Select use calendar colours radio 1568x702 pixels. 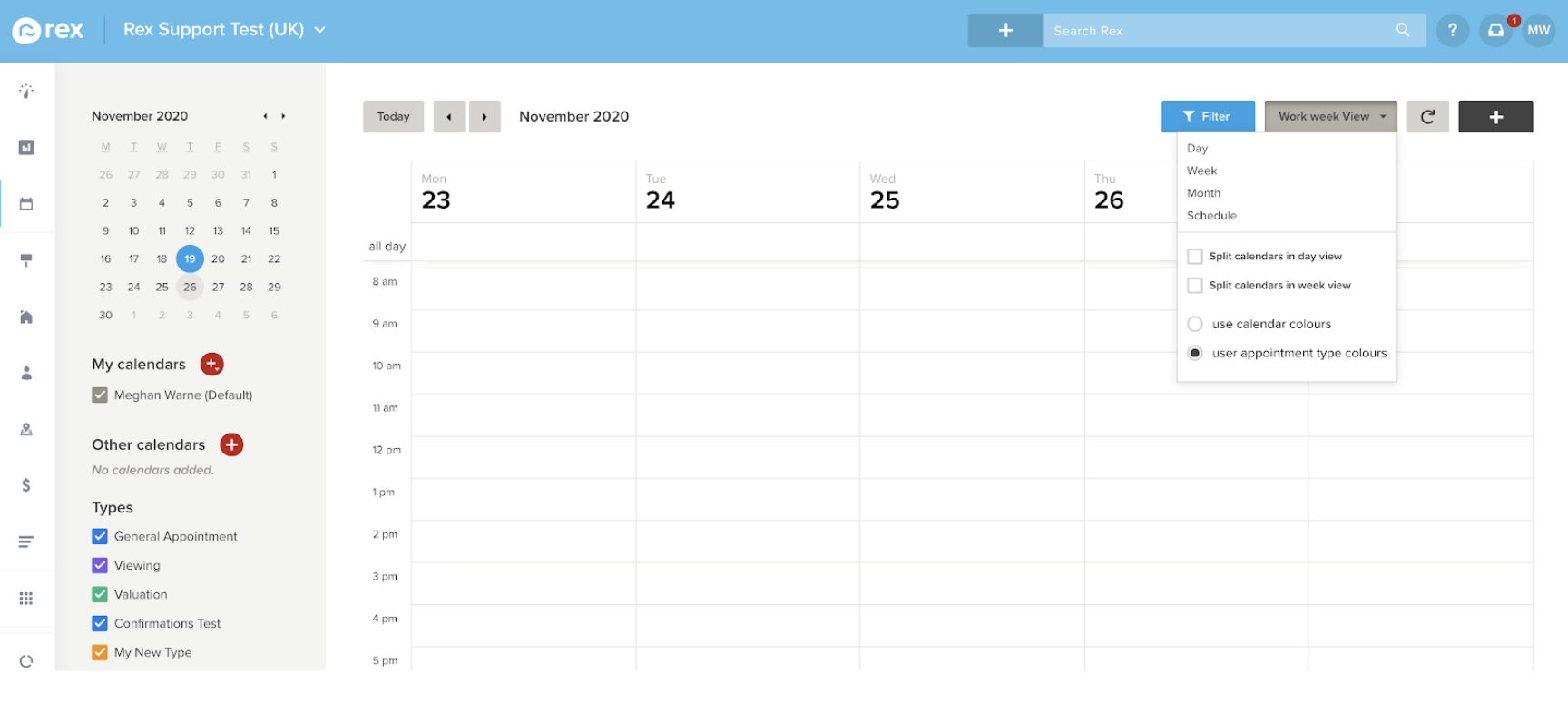[x=1195, y=324]
